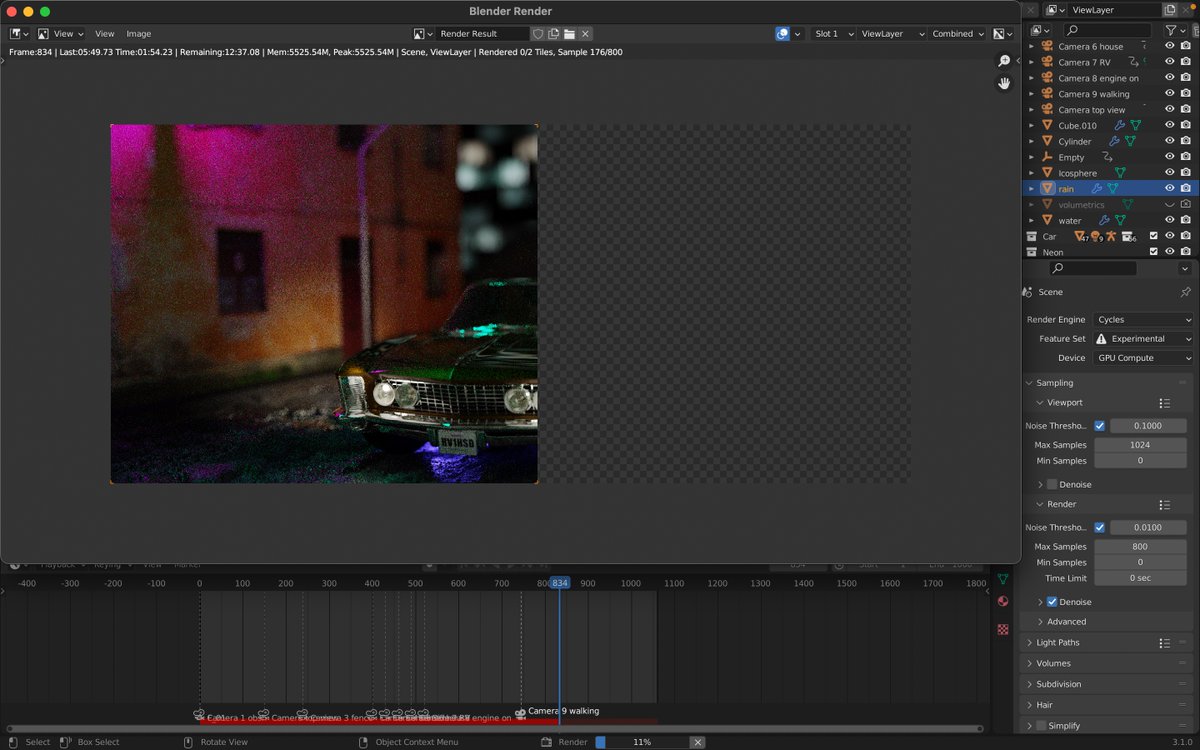Click the Cylinder mesh data icon

1131,142
